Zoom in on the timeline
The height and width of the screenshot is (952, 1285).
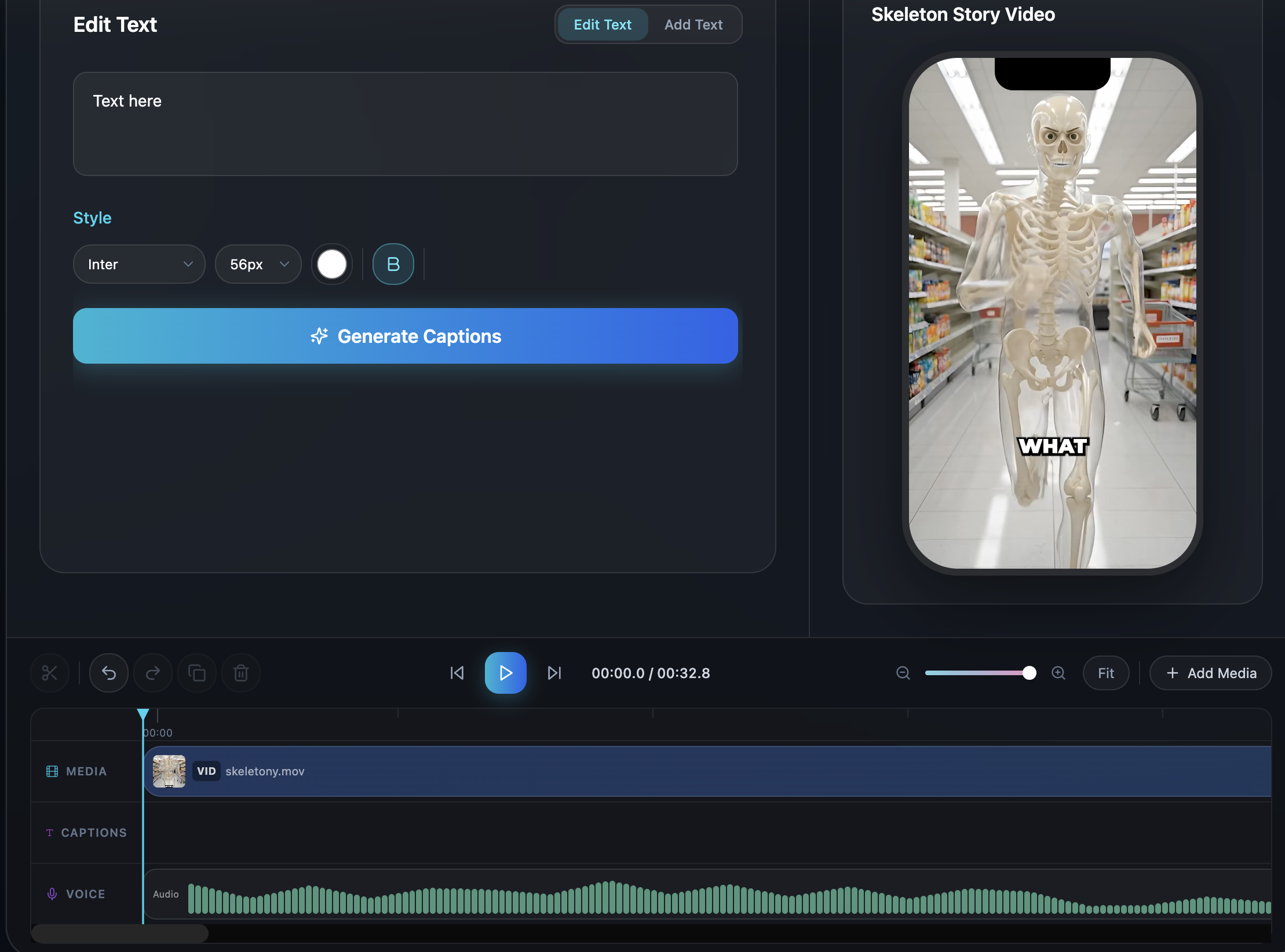click(1058, 673)
